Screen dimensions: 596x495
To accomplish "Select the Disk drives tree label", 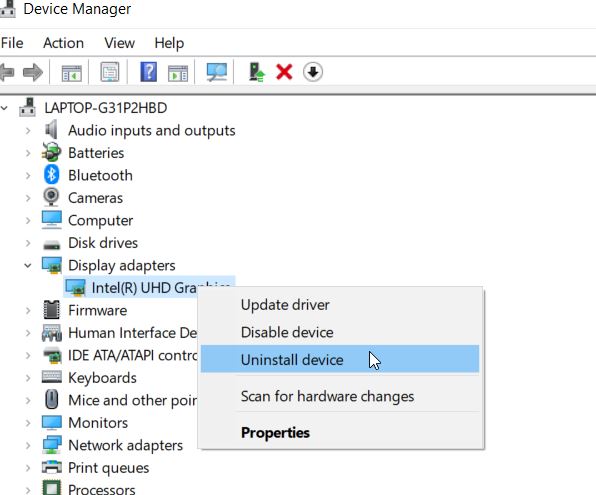I will click(103, 243).
